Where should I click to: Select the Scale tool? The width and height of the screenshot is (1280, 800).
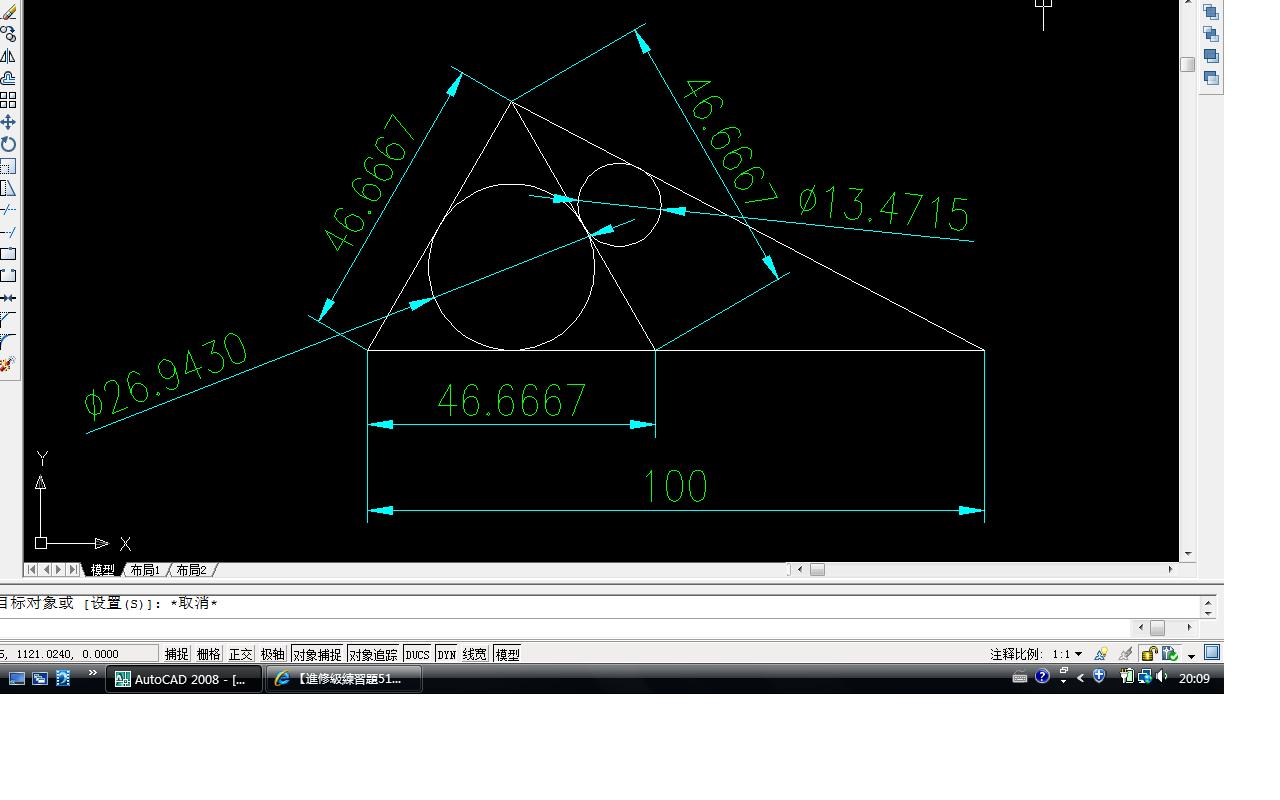pyautogui.click(x=8, y=166)
